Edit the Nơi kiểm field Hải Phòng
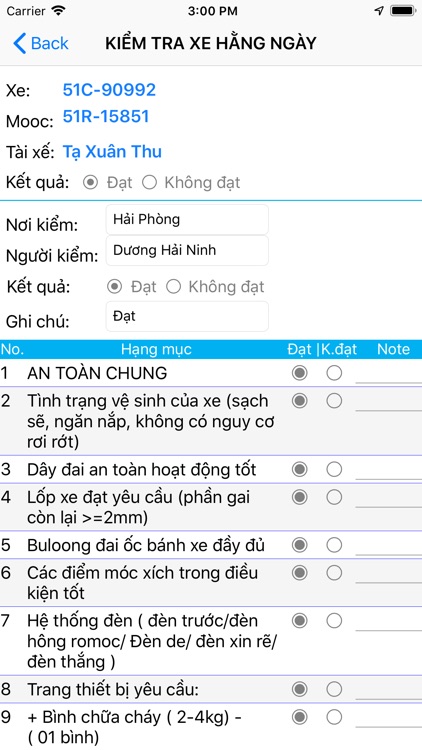The image size is (422, 750). coord(187,220)
